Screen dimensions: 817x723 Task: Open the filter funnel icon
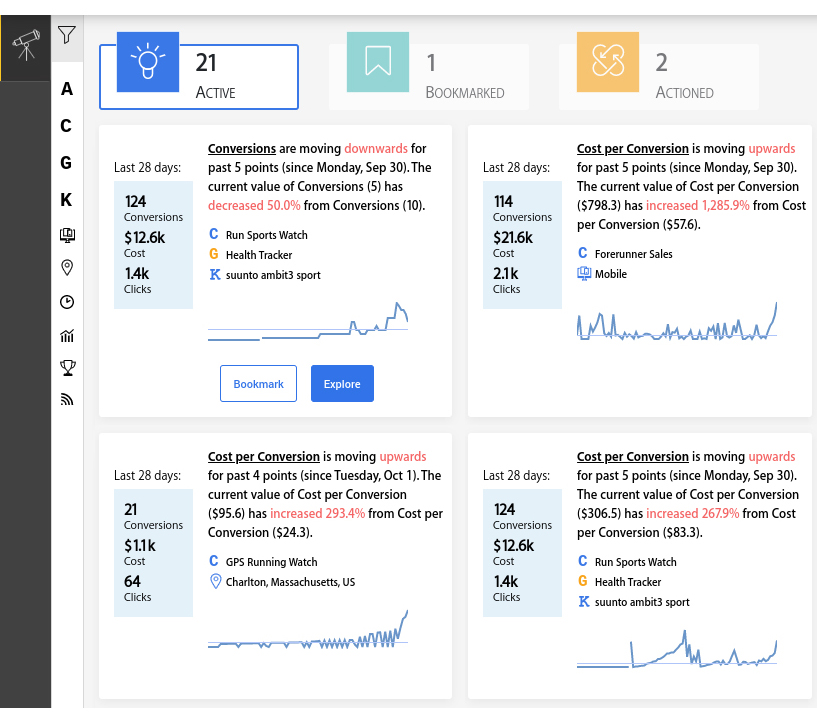point(67,35)
